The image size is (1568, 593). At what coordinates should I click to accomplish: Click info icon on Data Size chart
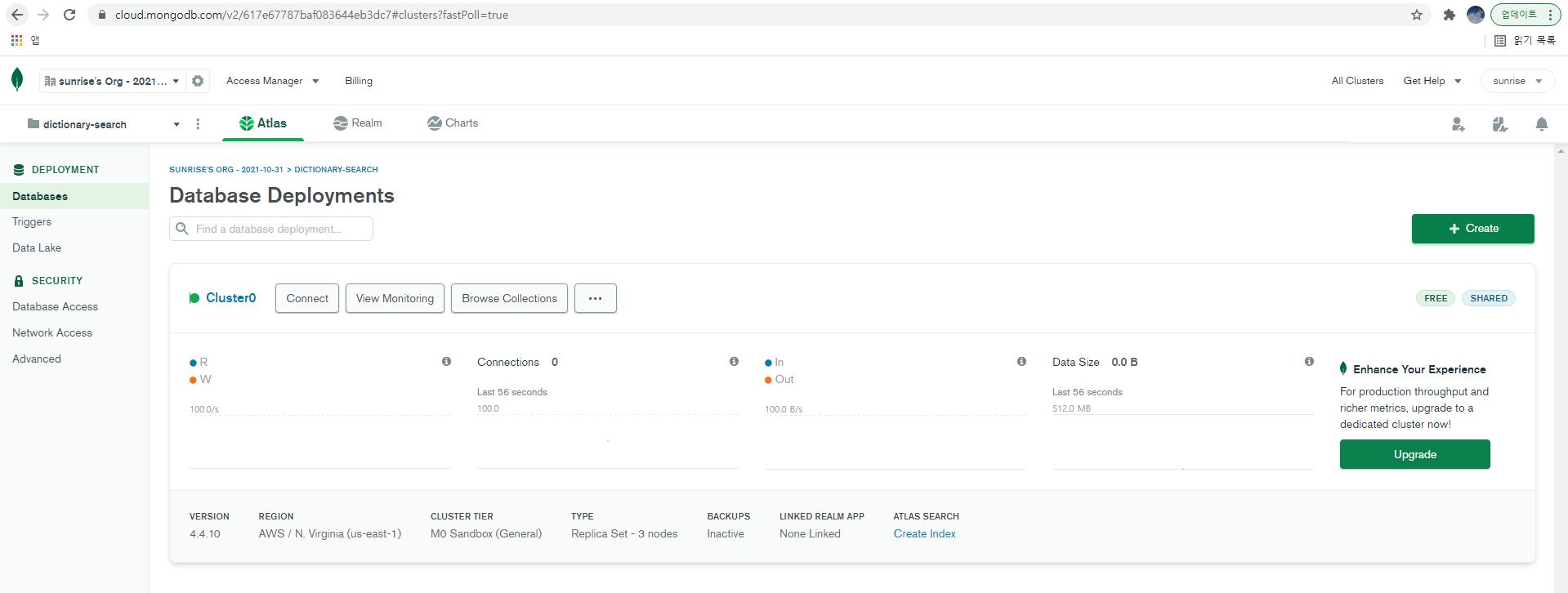click(x=1309, y=361)
